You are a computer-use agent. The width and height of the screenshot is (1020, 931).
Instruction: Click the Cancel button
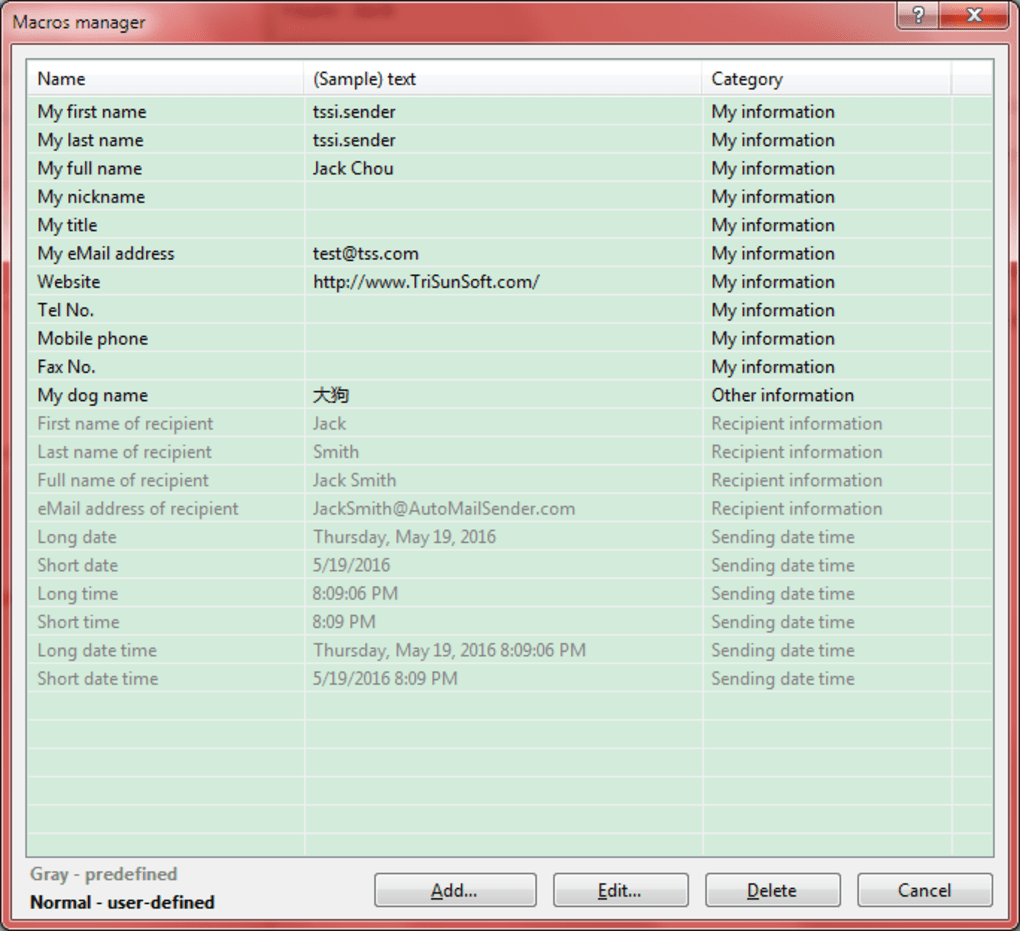924,890
